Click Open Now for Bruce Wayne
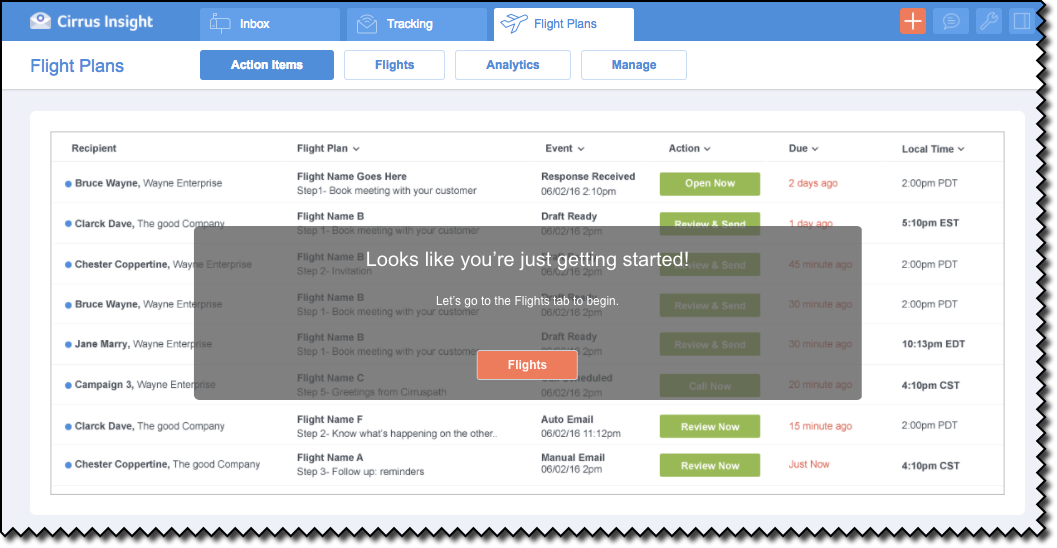Viewport: 1057px width, 548px height. click(710, 183)
